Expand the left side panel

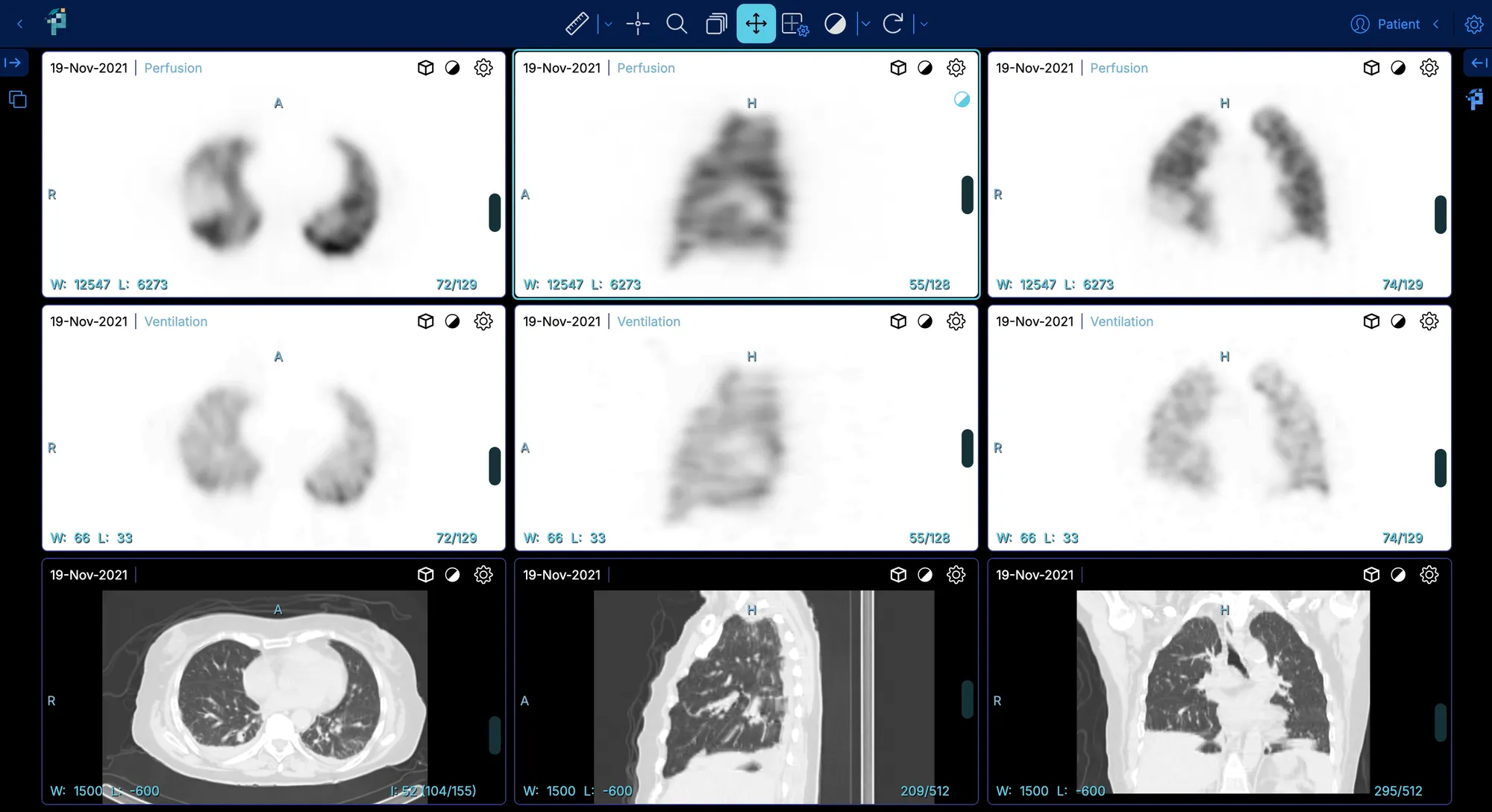pyautogui.click(x=13, y=63)
